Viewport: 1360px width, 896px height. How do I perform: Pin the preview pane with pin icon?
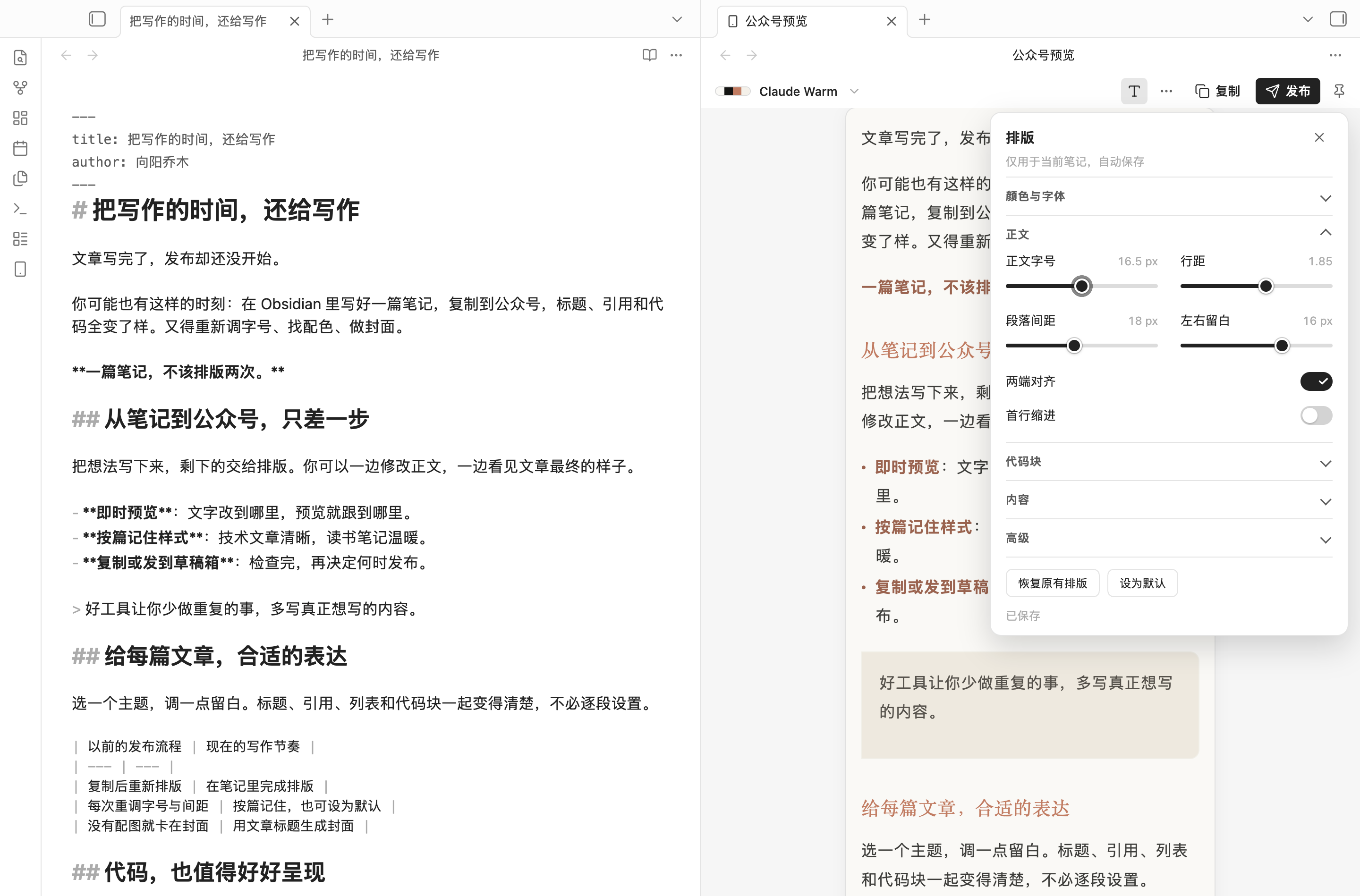(x=1339, y=92)
